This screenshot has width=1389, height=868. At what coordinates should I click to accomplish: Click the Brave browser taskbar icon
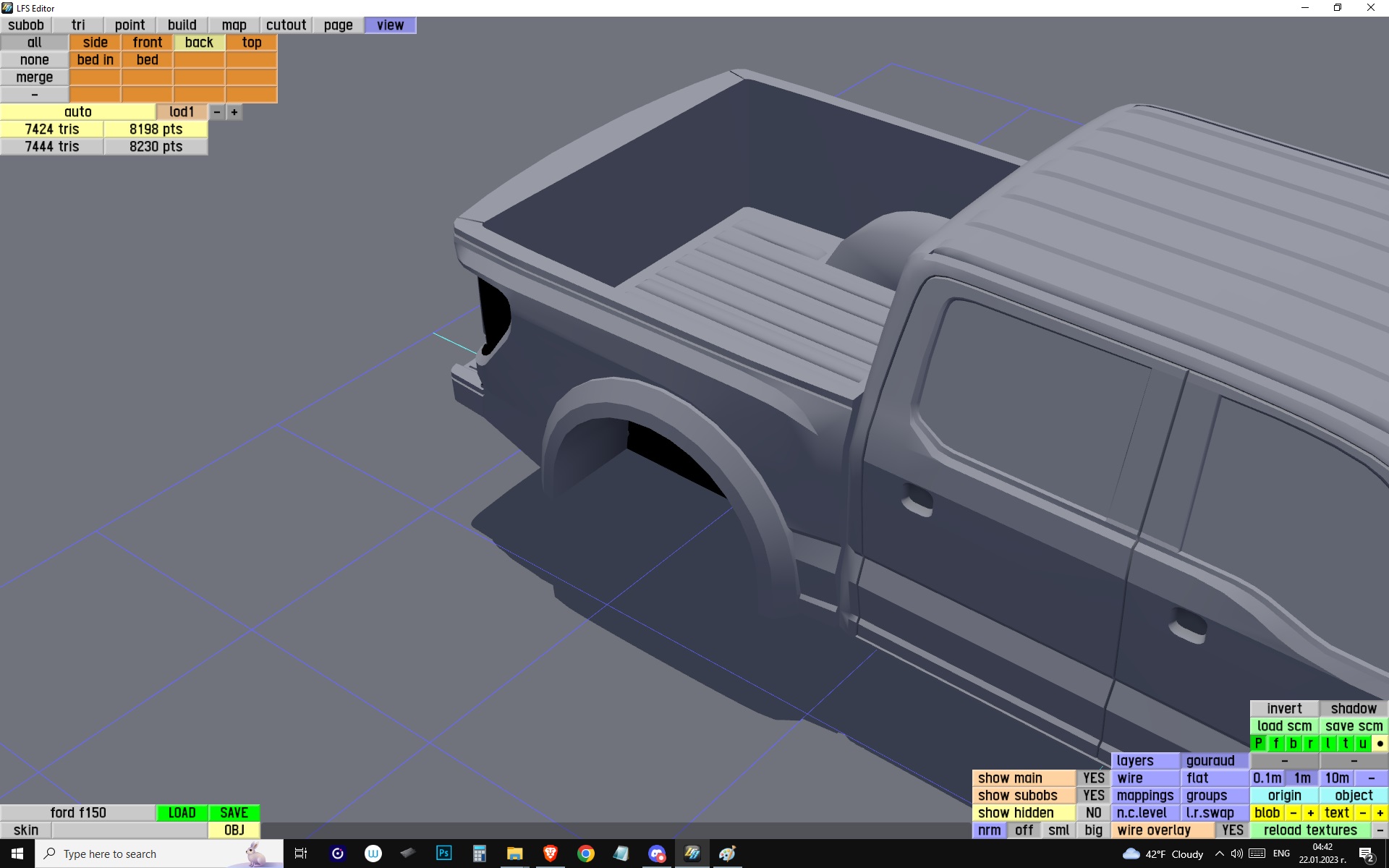(550, 854)
